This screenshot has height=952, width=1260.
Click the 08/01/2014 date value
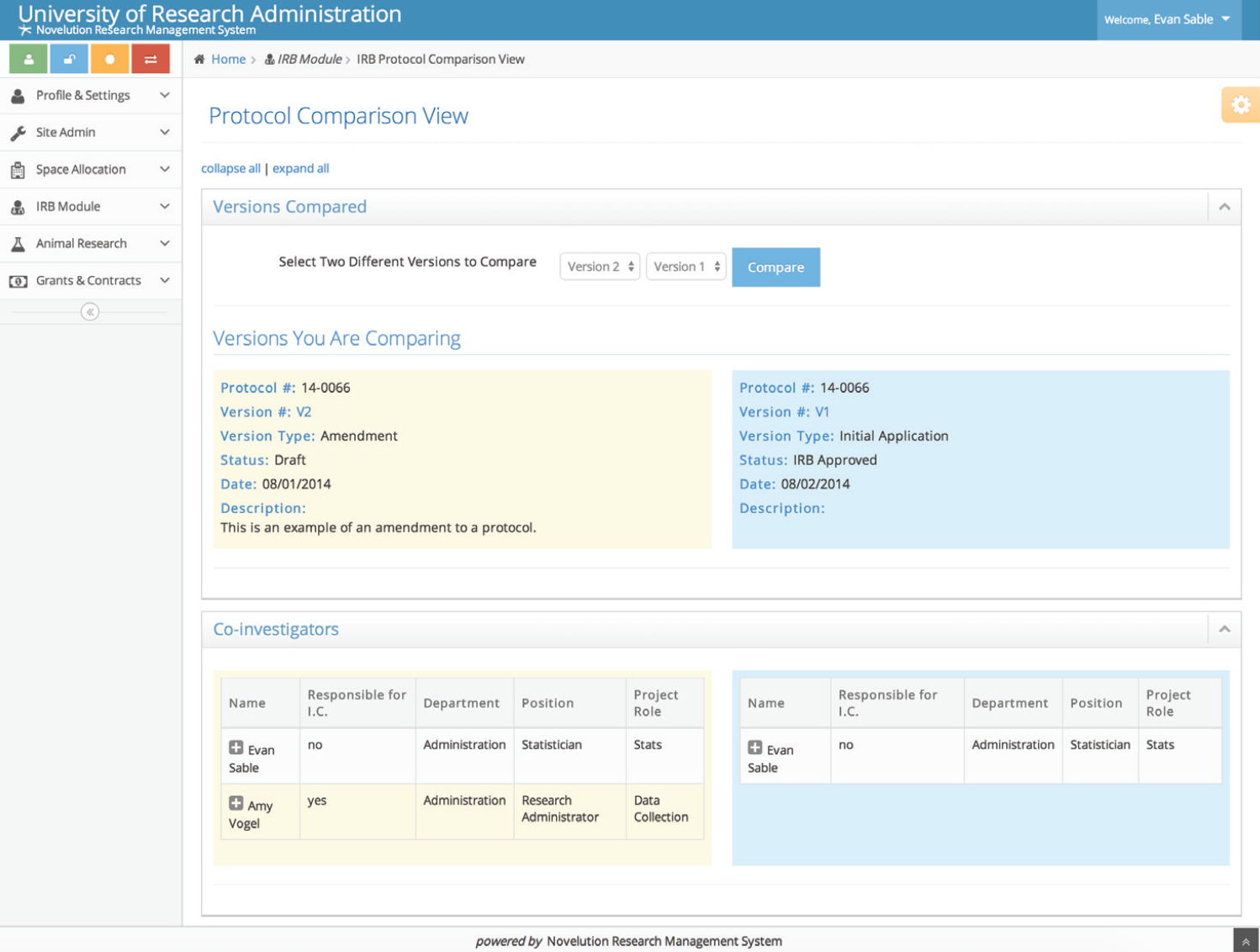click(x=296, y=484)
